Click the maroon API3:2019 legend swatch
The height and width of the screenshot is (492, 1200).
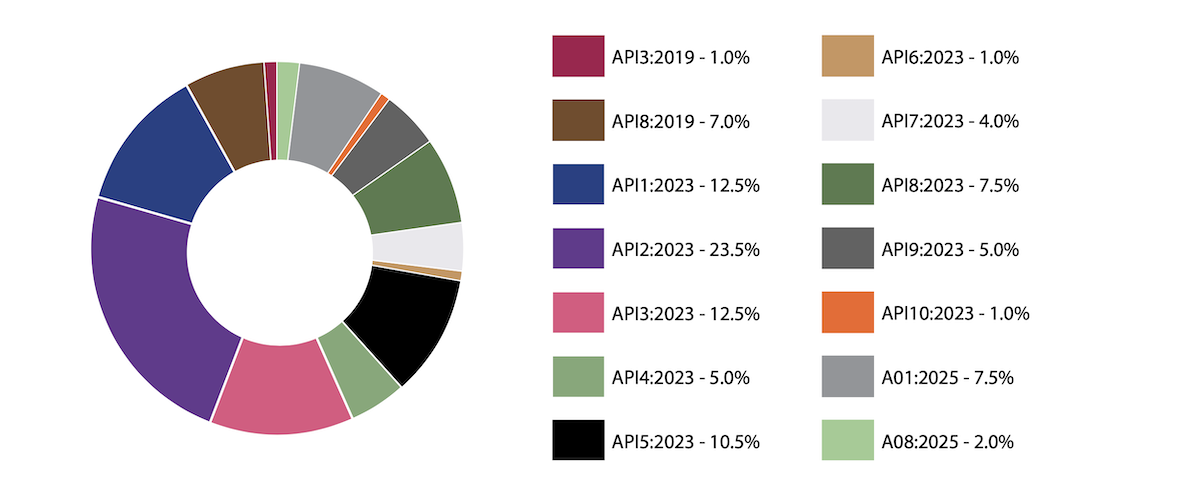tap(578, 56)
